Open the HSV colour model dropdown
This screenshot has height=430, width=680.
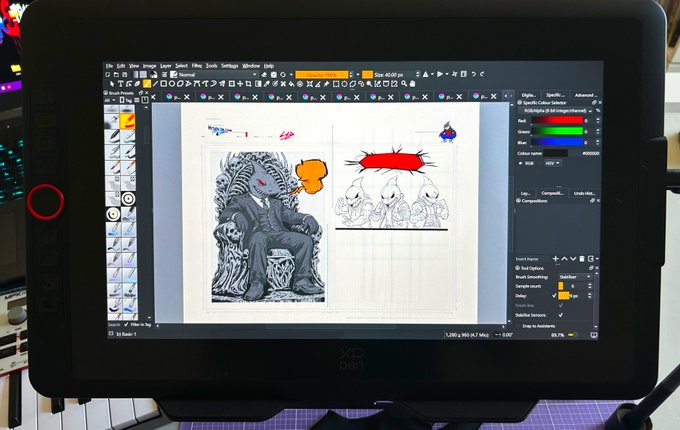click(552, 163)
